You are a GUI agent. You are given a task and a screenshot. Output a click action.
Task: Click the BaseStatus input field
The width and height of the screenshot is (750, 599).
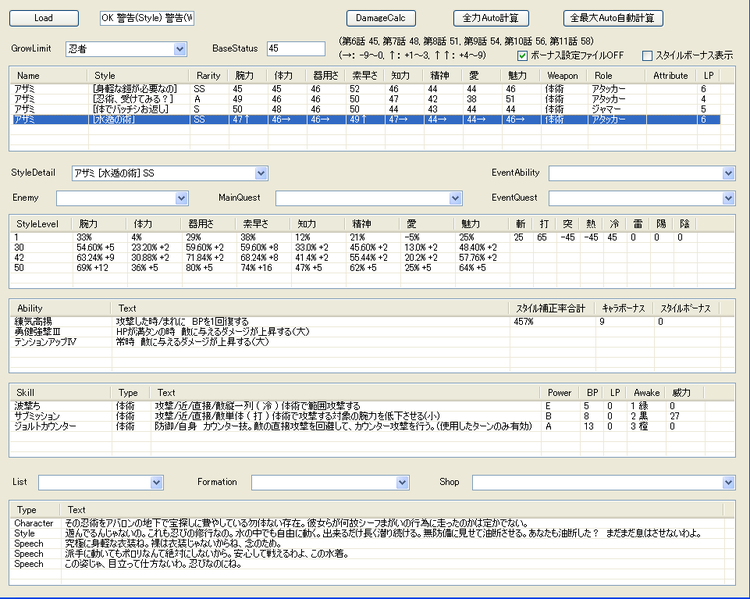point(296,48)
